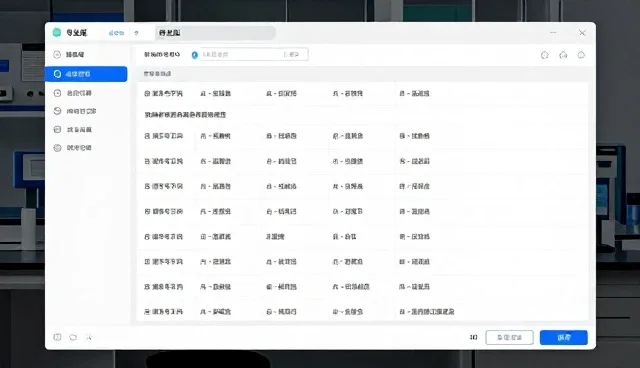Click the leading icon of the bottommost table row
Image resolution: width=640 pixels, height=368 pixels.
pyautogui.click(x=147, y=312)
